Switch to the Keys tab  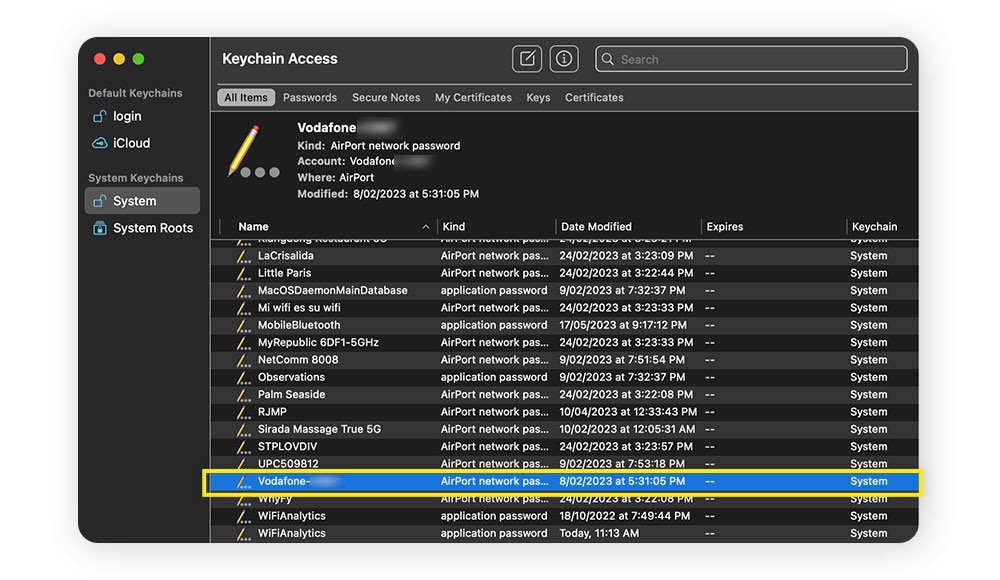click(x=538, y=98)
